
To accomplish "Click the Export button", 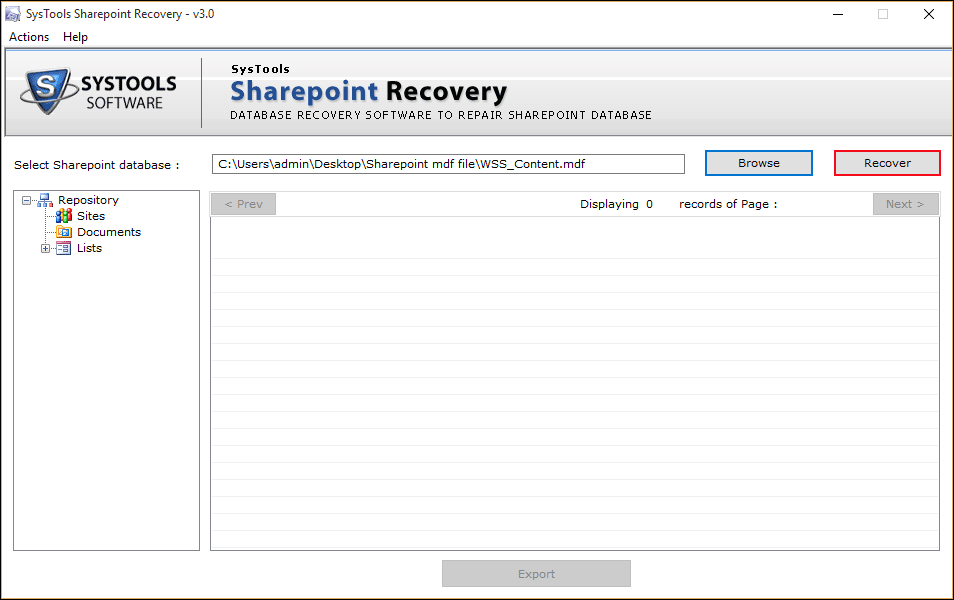I will click(x=536, y=574).
